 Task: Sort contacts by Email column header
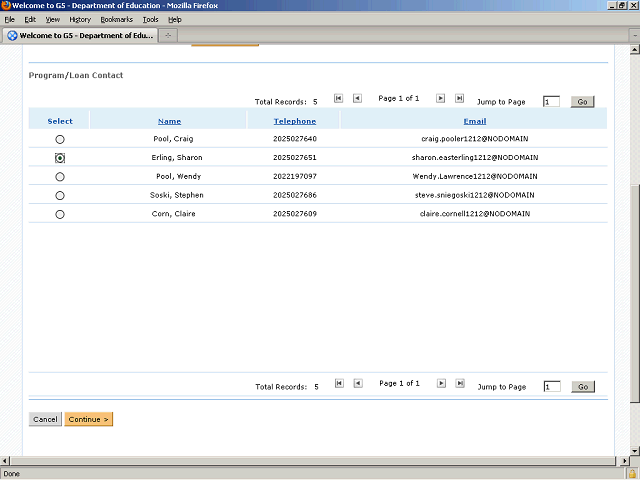(x=474, y=121)
